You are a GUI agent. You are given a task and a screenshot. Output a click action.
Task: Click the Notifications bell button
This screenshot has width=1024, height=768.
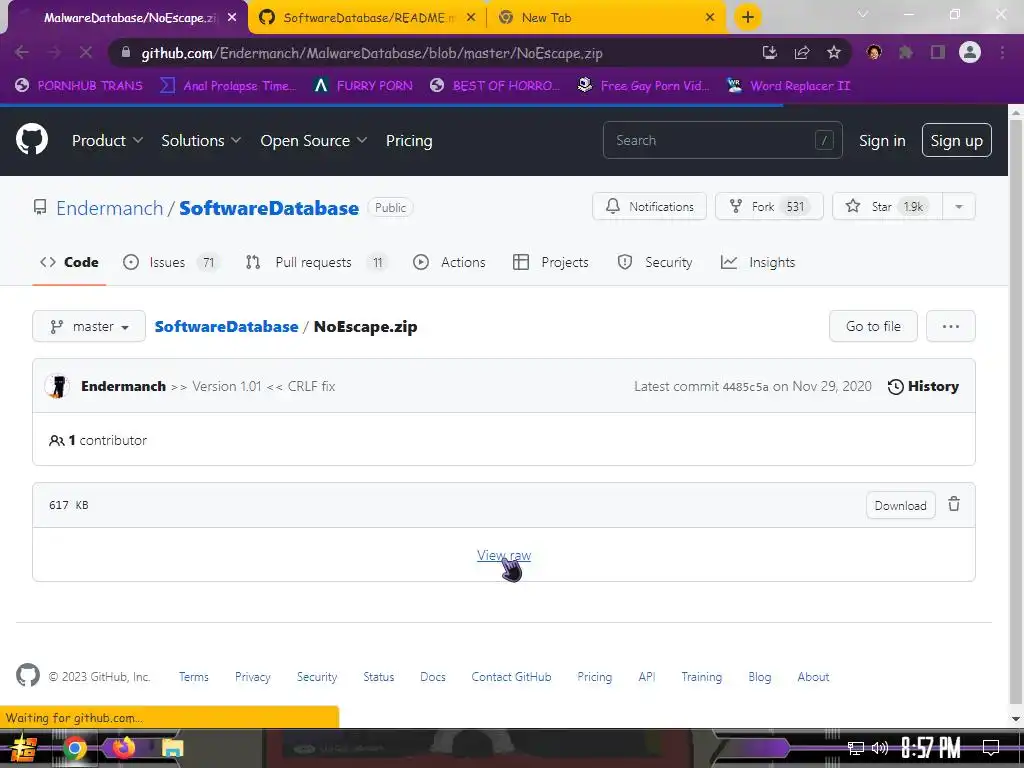tap(649, 206)
